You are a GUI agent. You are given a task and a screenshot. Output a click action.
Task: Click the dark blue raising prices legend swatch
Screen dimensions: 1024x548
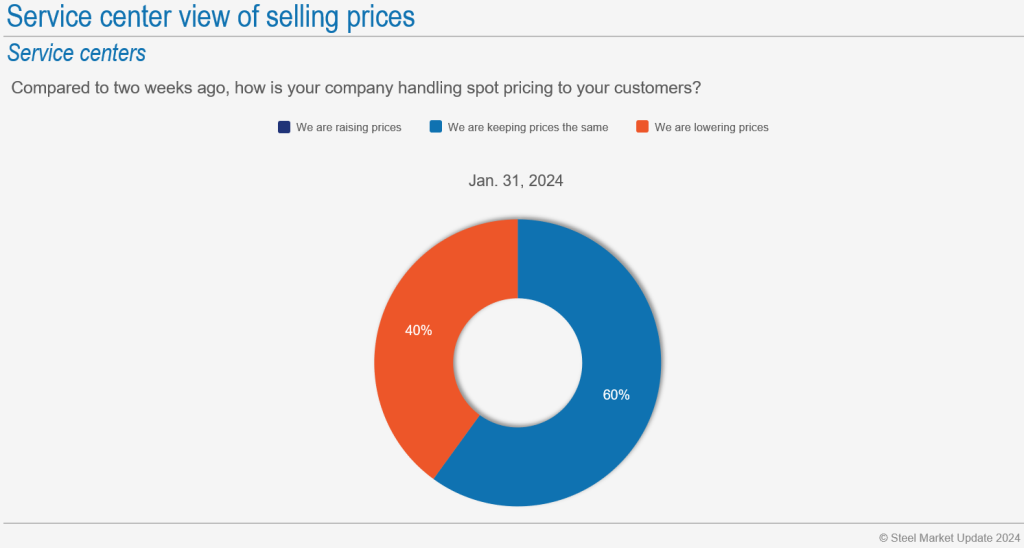tap(284, 128)
